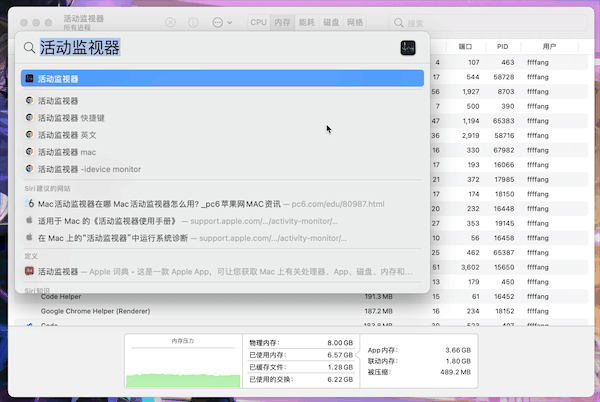Select the Code Helper process row

tap(301, 296)
